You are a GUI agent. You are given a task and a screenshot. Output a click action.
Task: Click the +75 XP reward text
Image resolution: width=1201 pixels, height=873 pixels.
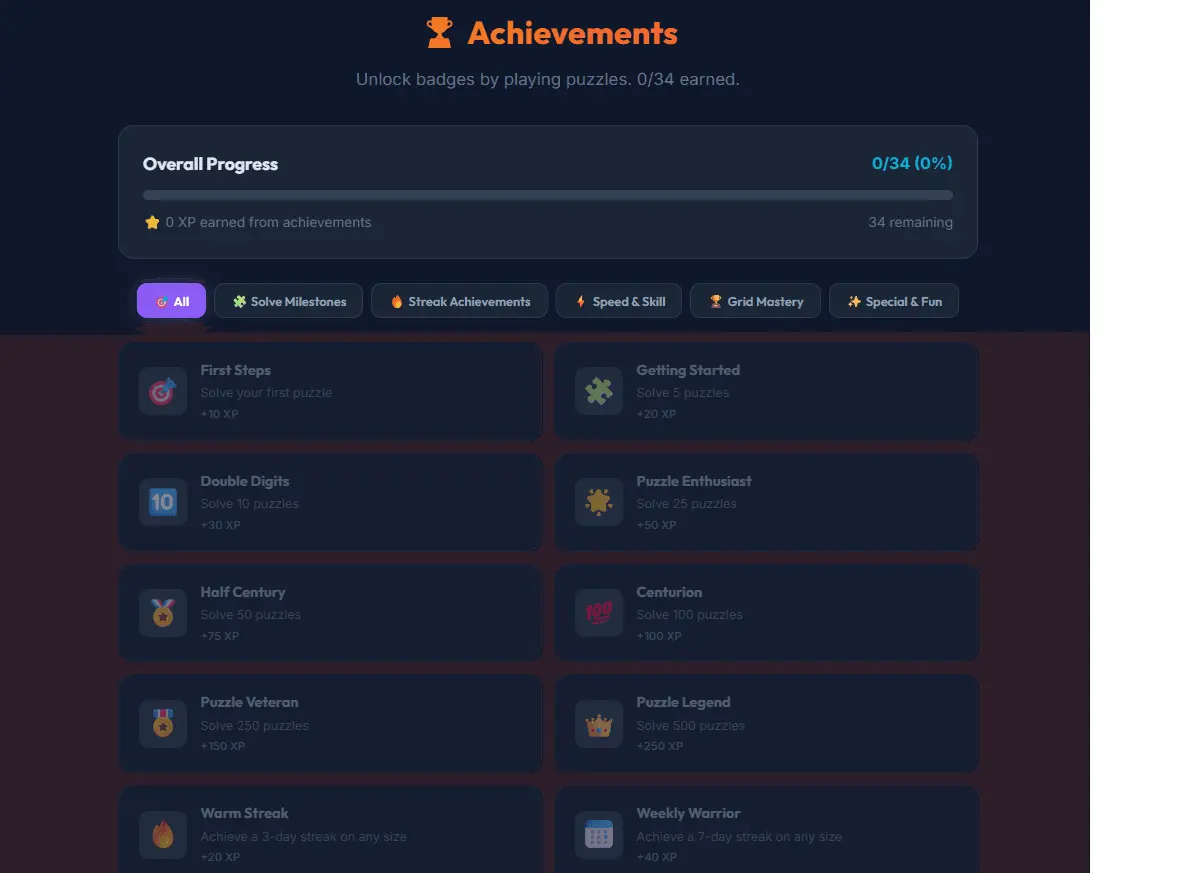coord(220,636)
